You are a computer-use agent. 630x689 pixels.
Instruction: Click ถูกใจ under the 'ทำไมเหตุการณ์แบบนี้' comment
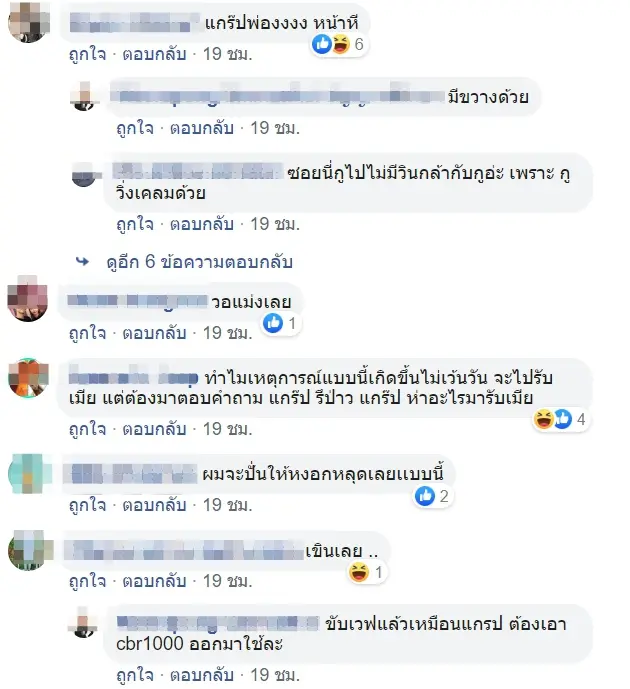[x=88, y=429]
